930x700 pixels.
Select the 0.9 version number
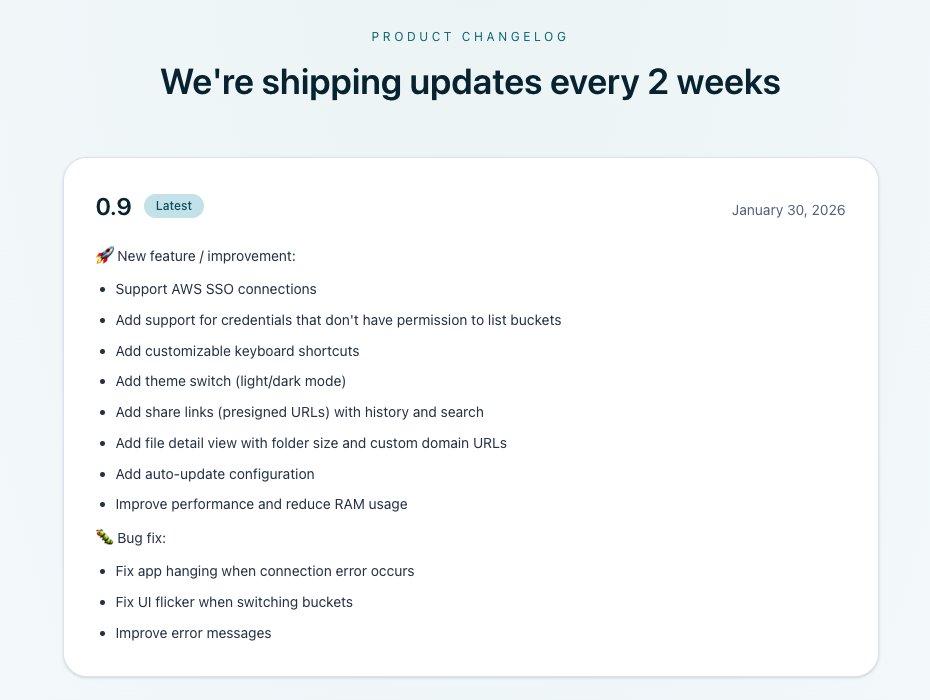(114, 207)
